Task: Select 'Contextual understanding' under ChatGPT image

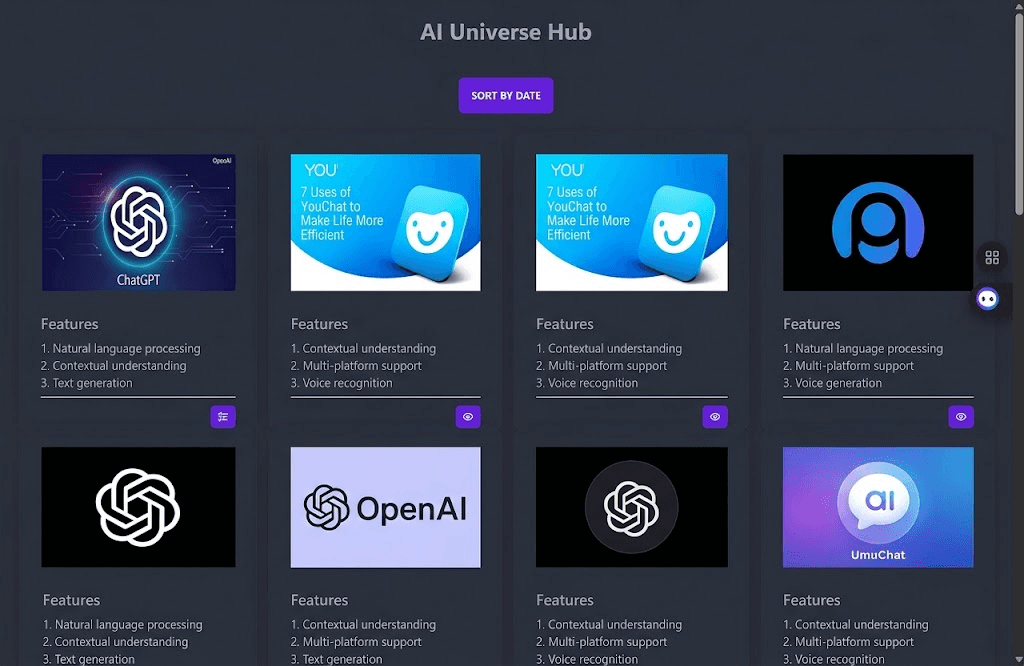Action: pyautogui.click(x=120, y=366)
